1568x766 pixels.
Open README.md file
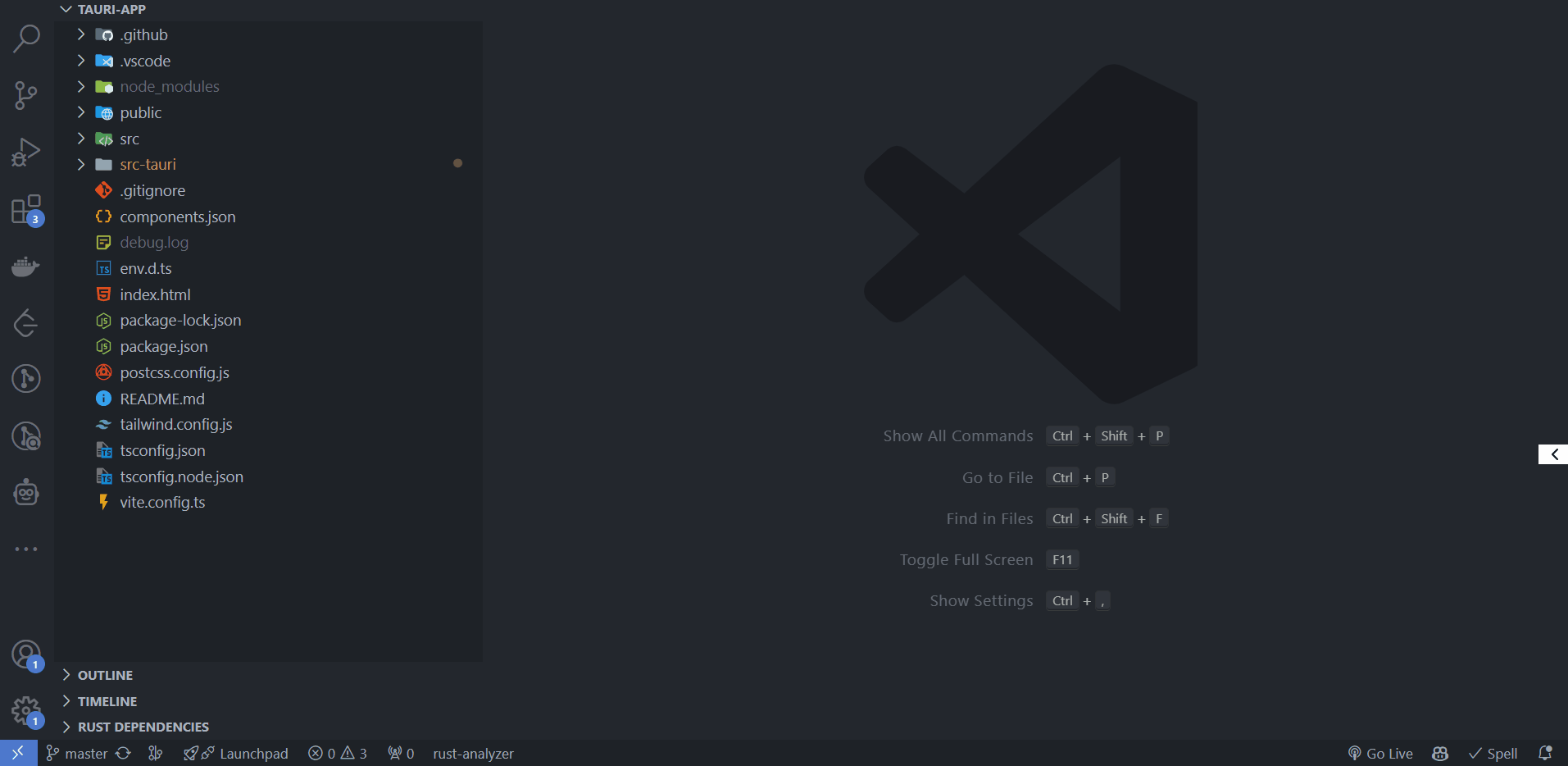pos(268,399)
